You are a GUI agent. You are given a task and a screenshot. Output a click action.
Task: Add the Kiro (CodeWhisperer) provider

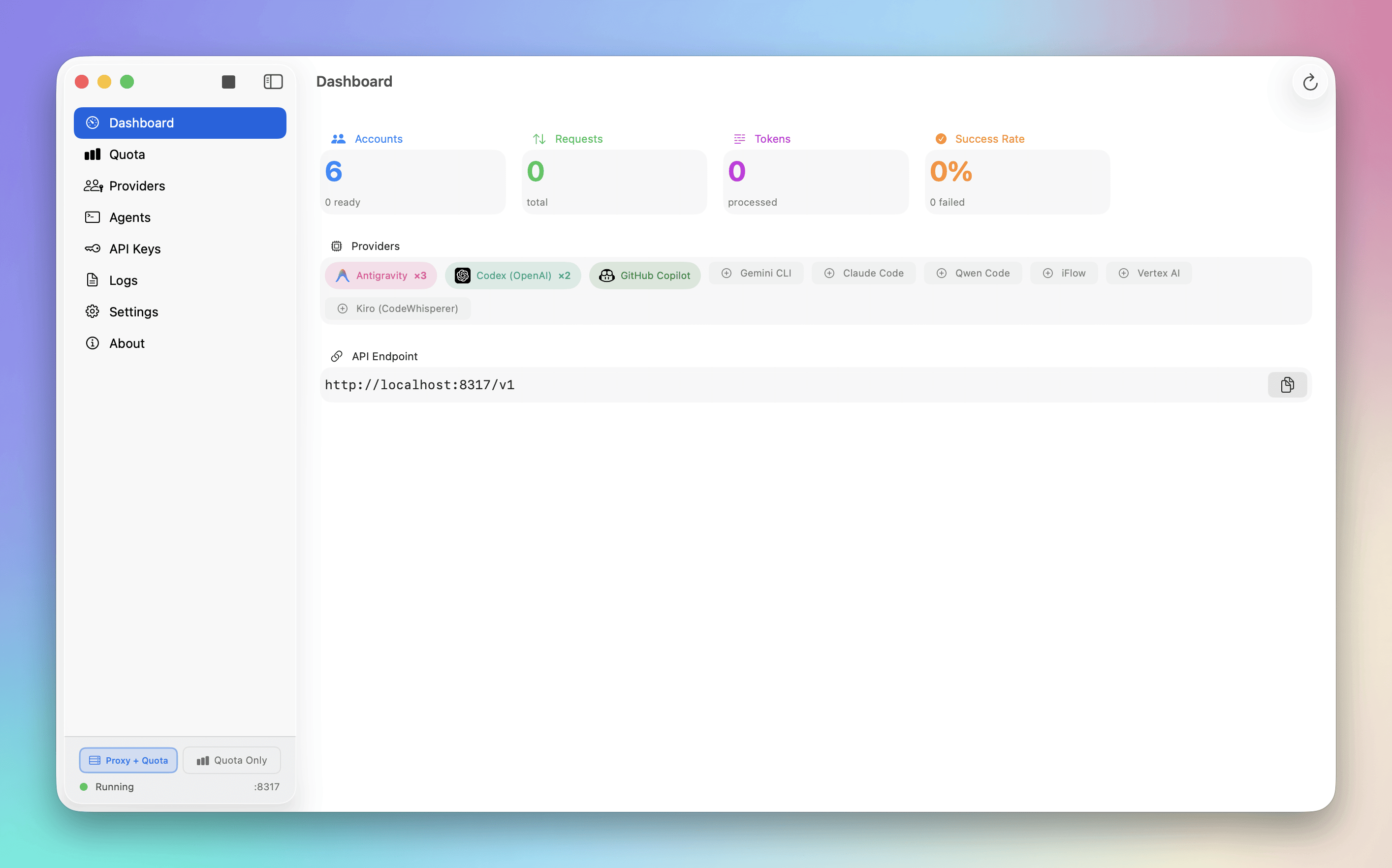click(x=397, y=308)
